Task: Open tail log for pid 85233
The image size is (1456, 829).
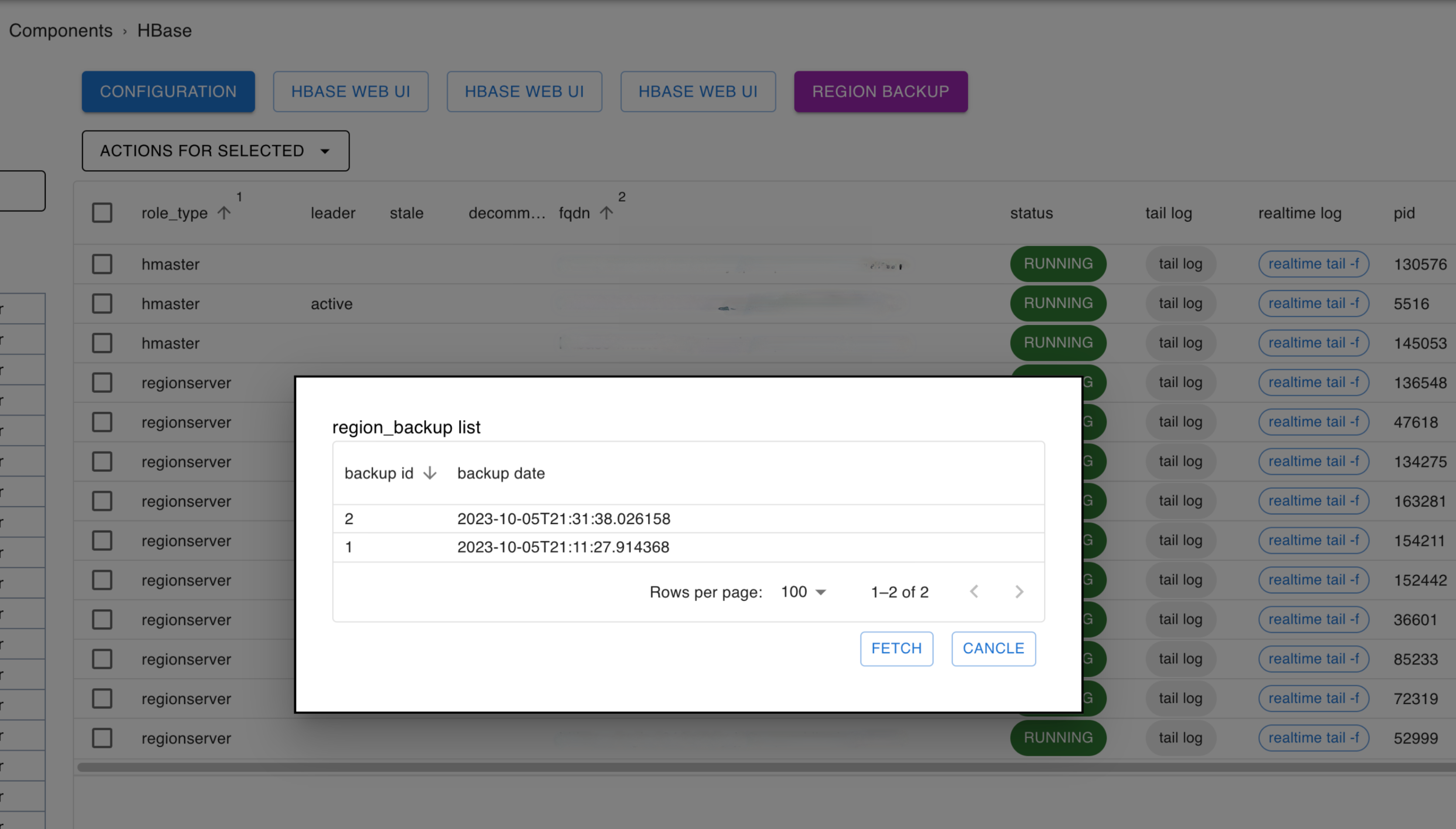Action: coord(1180,659)
